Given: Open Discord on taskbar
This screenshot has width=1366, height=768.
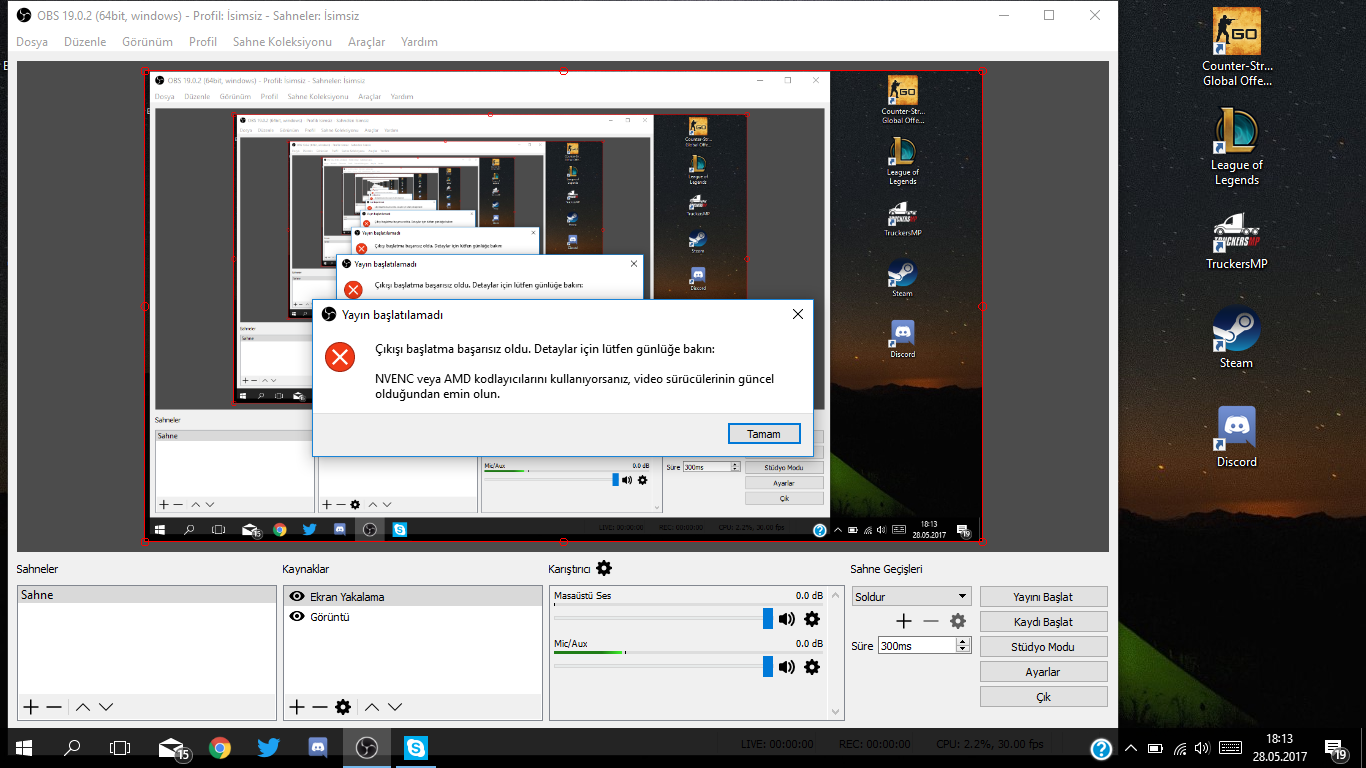Looking at the screenshot, I should click(318, 747).
